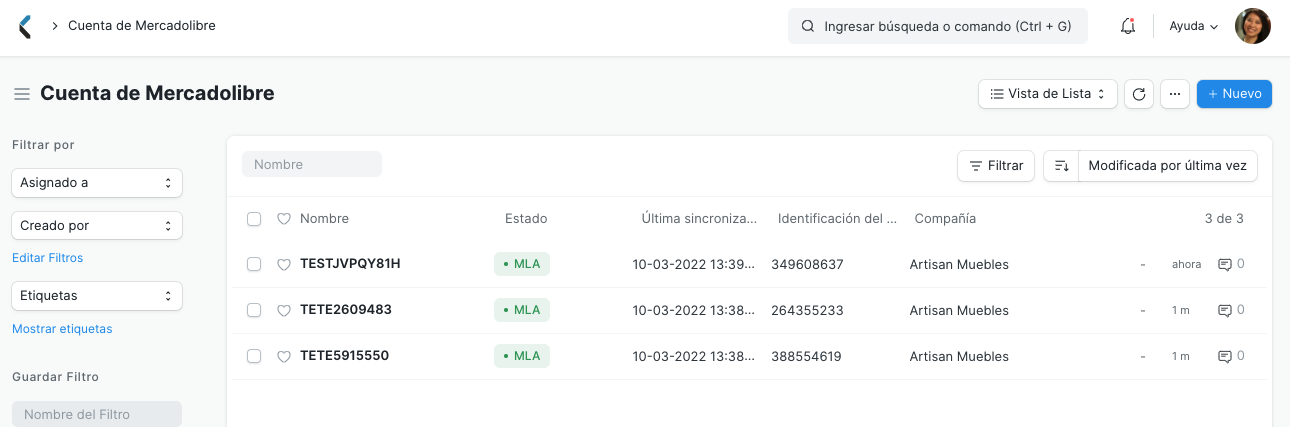Screen dimensions: 1290x427
Task: Click the Editar Filtros link
Action: click(x=48, y=258)
